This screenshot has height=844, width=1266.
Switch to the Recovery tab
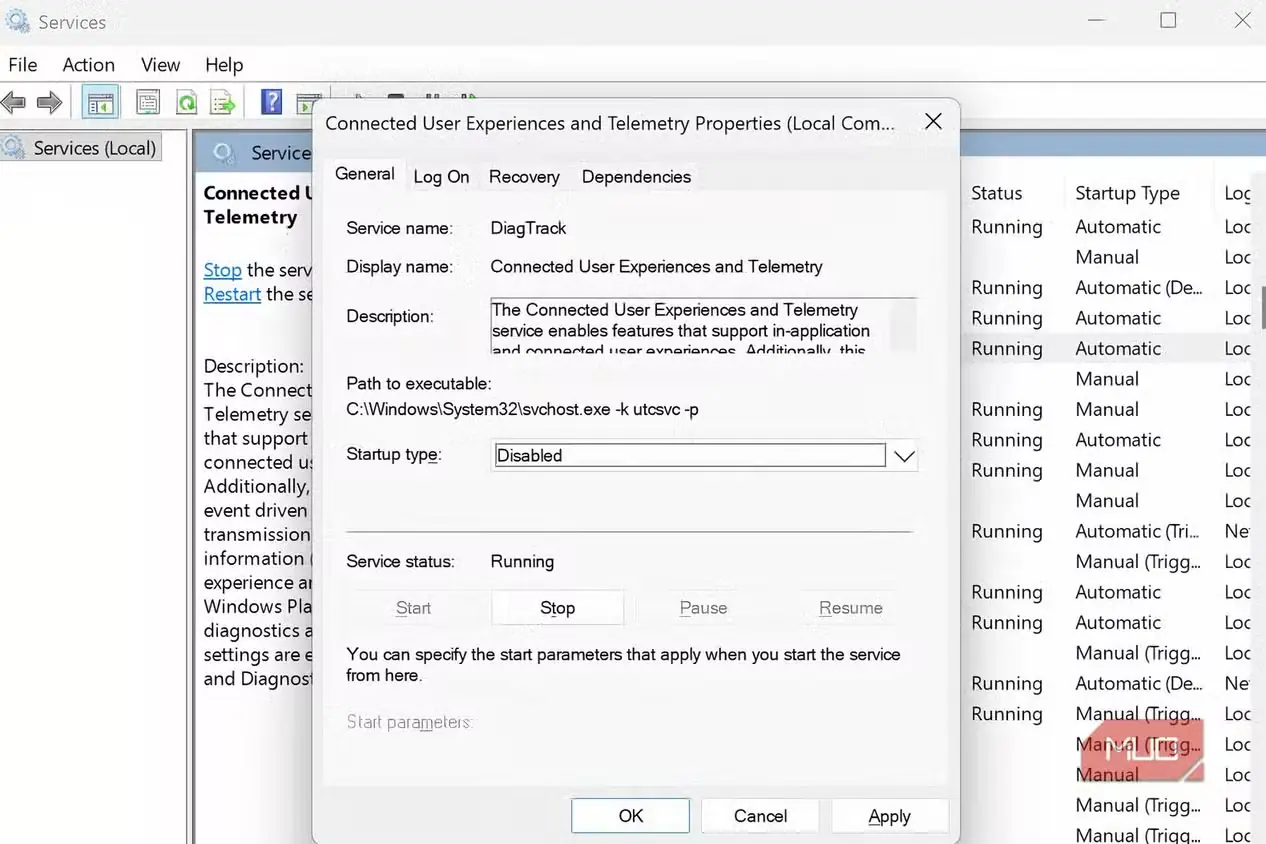[x=524, y=177]
